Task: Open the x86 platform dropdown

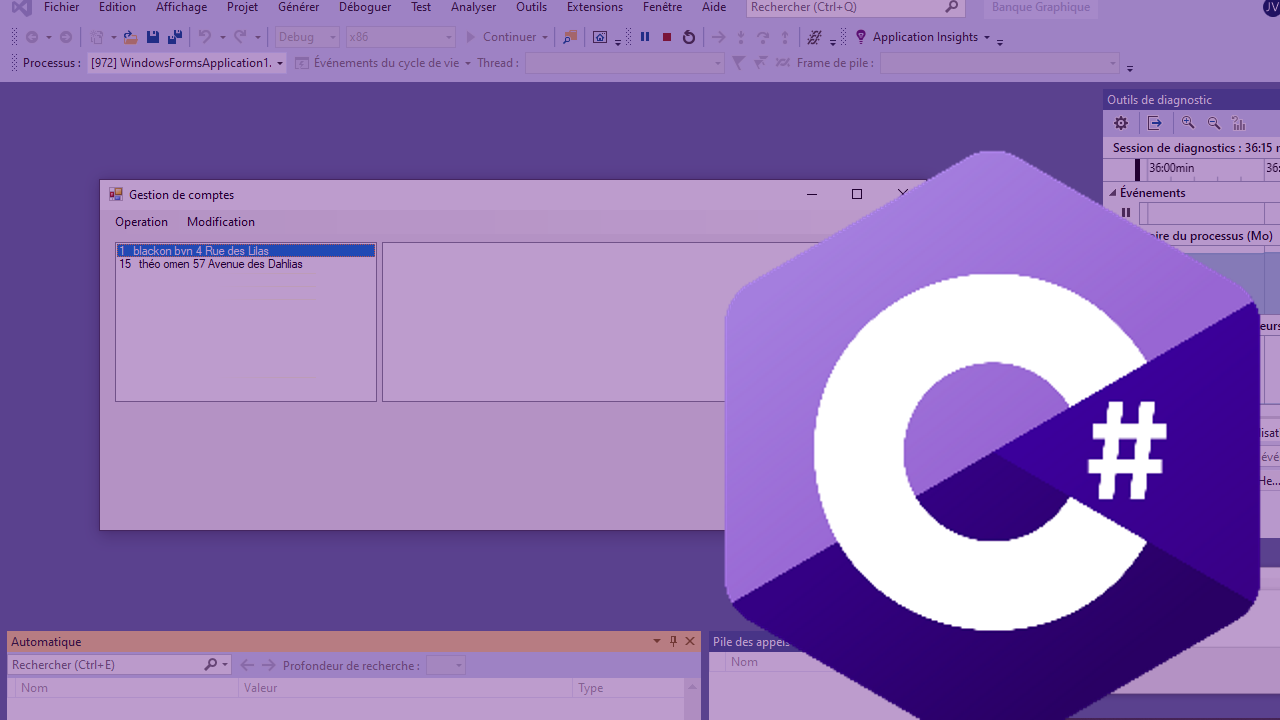Action: (x=400, y=37)
